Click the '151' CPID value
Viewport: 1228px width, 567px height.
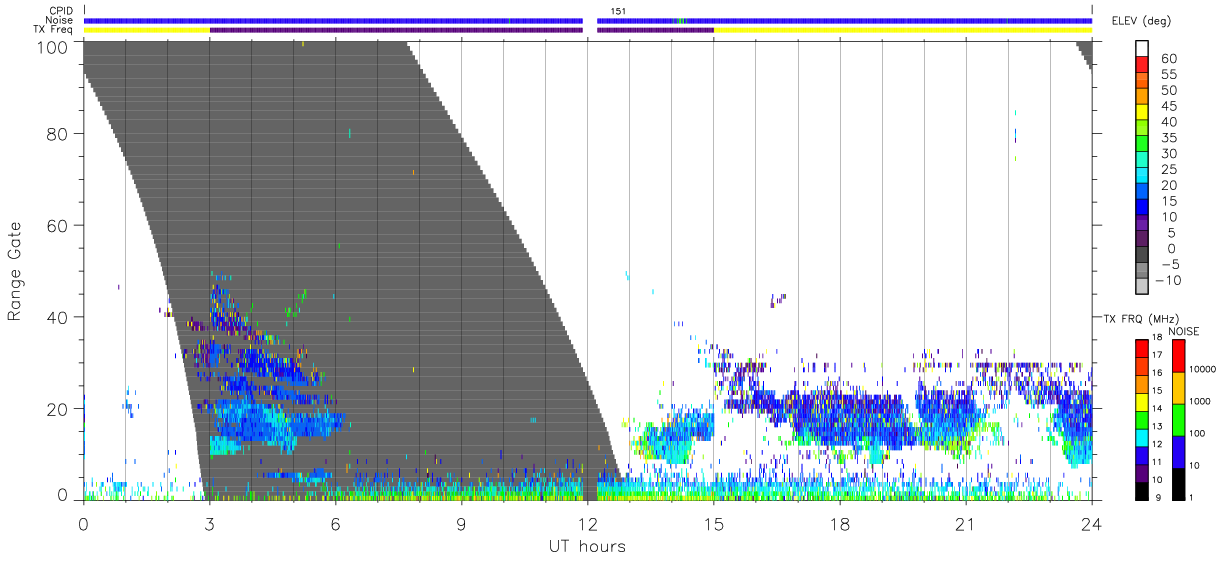pyautogui.click(x=618, y=11)
